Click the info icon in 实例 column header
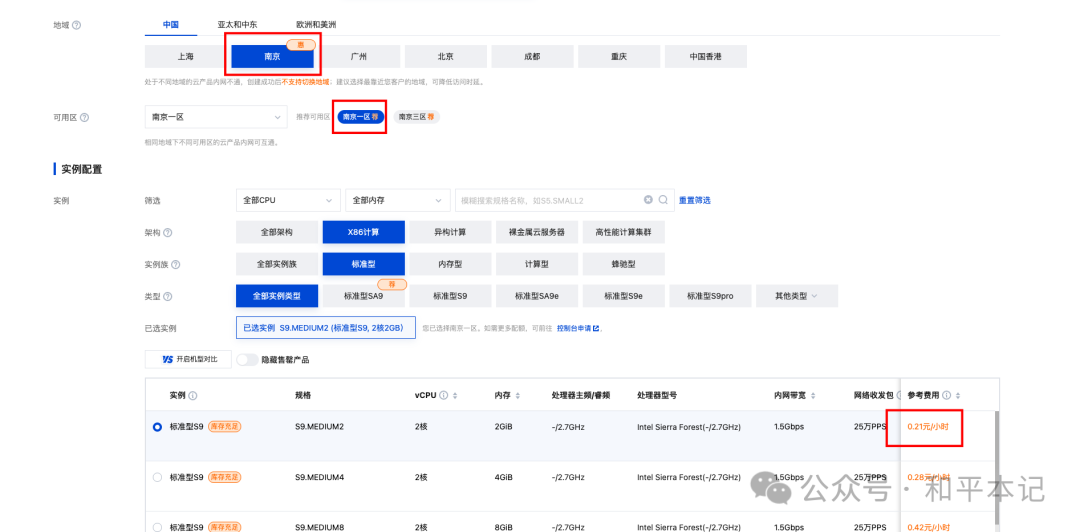 193,396
